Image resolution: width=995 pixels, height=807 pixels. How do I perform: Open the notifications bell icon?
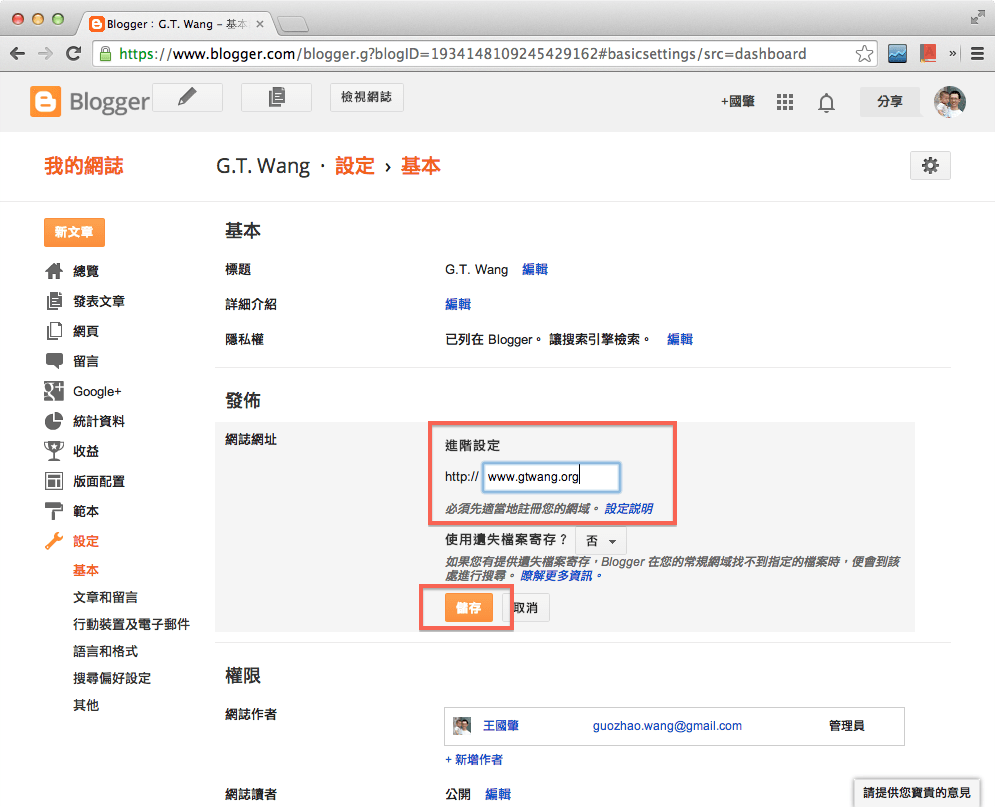pos(826,101)
